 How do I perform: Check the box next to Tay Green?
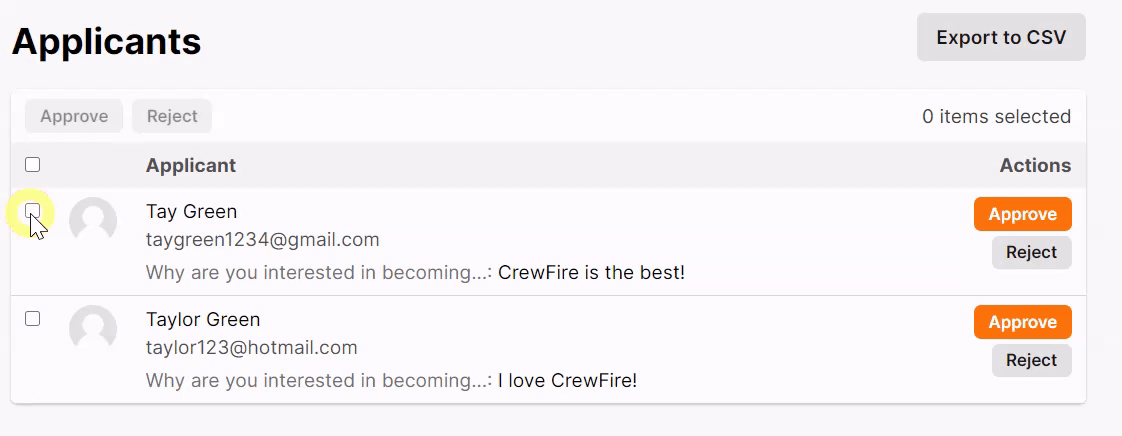tap(32, 210)
